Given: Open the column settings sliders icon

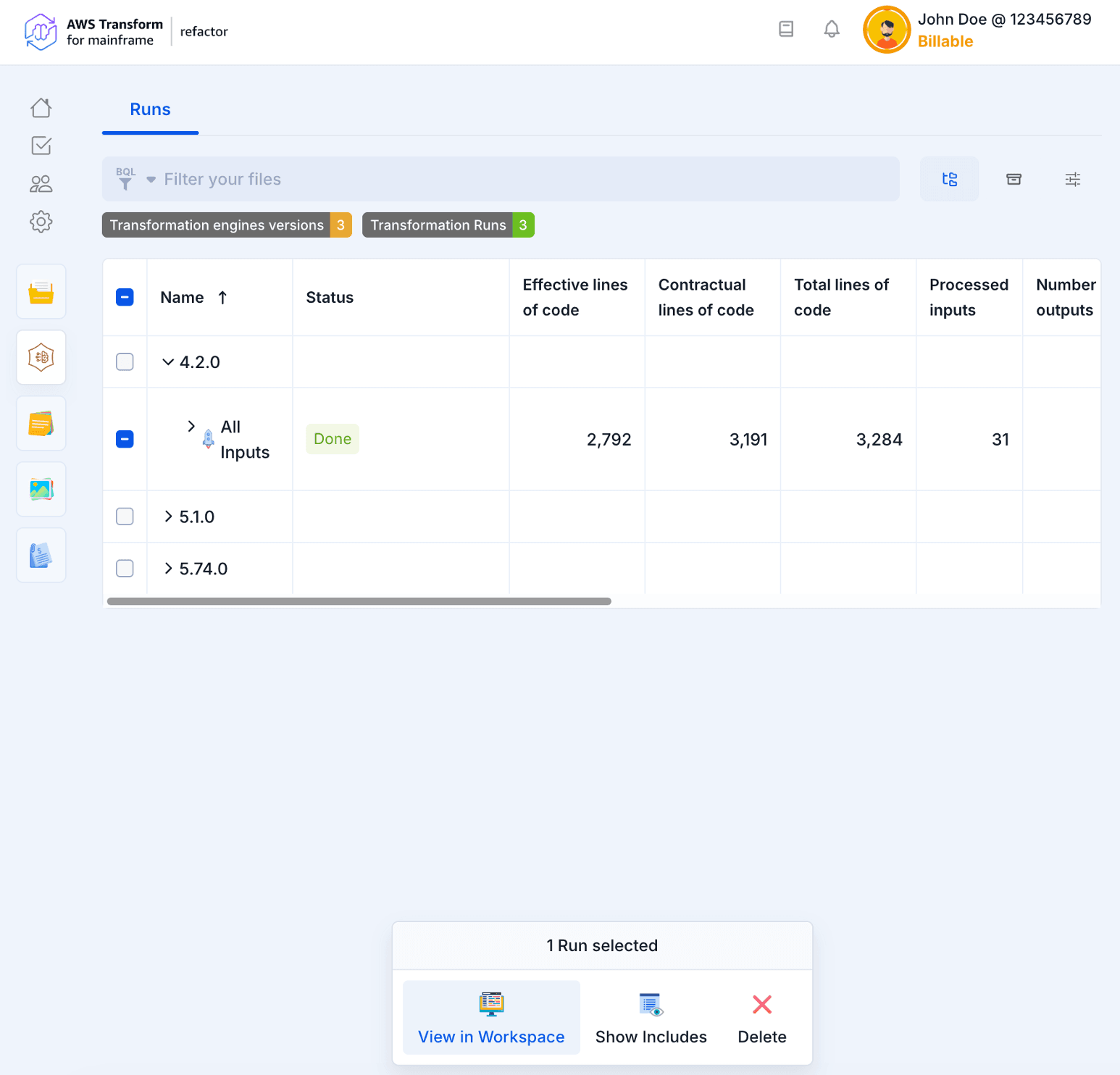Looking at the screenshot, I should click(x=1073, y=179).
